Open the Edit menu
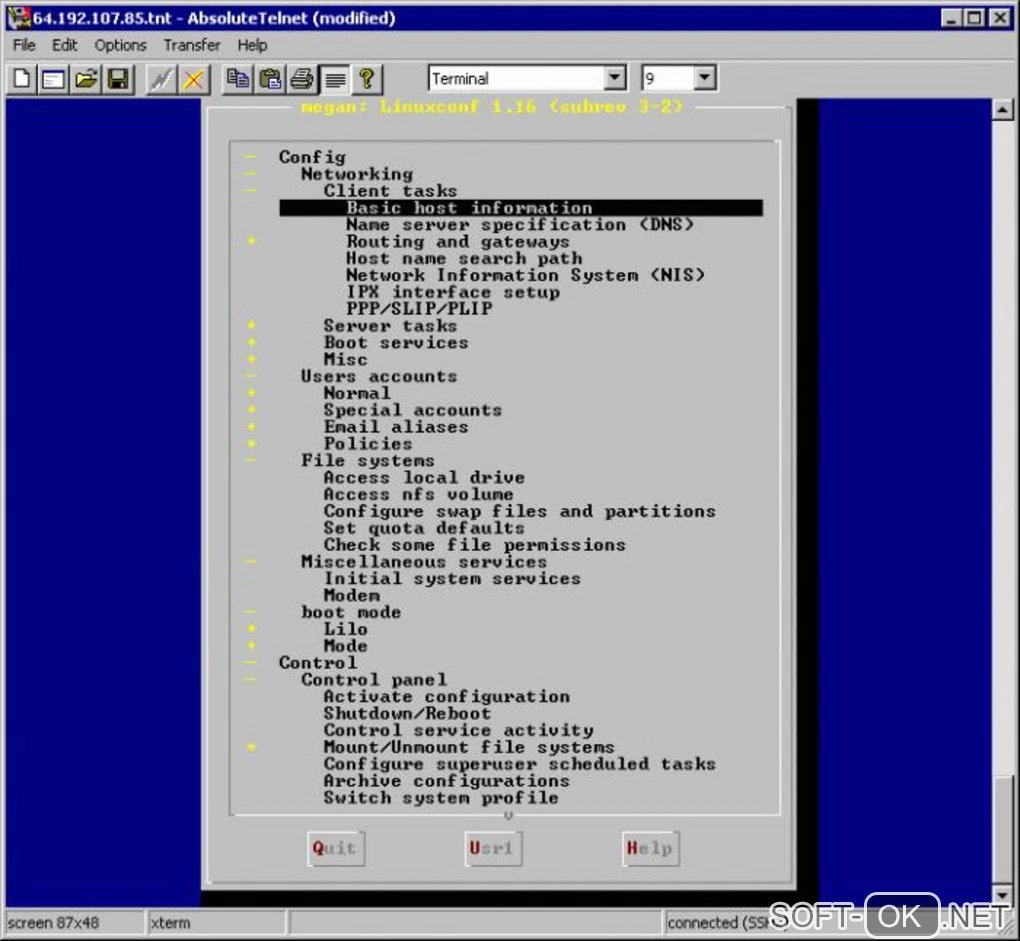The width and height of the screenshot is (1020, 941). [64, 45]
